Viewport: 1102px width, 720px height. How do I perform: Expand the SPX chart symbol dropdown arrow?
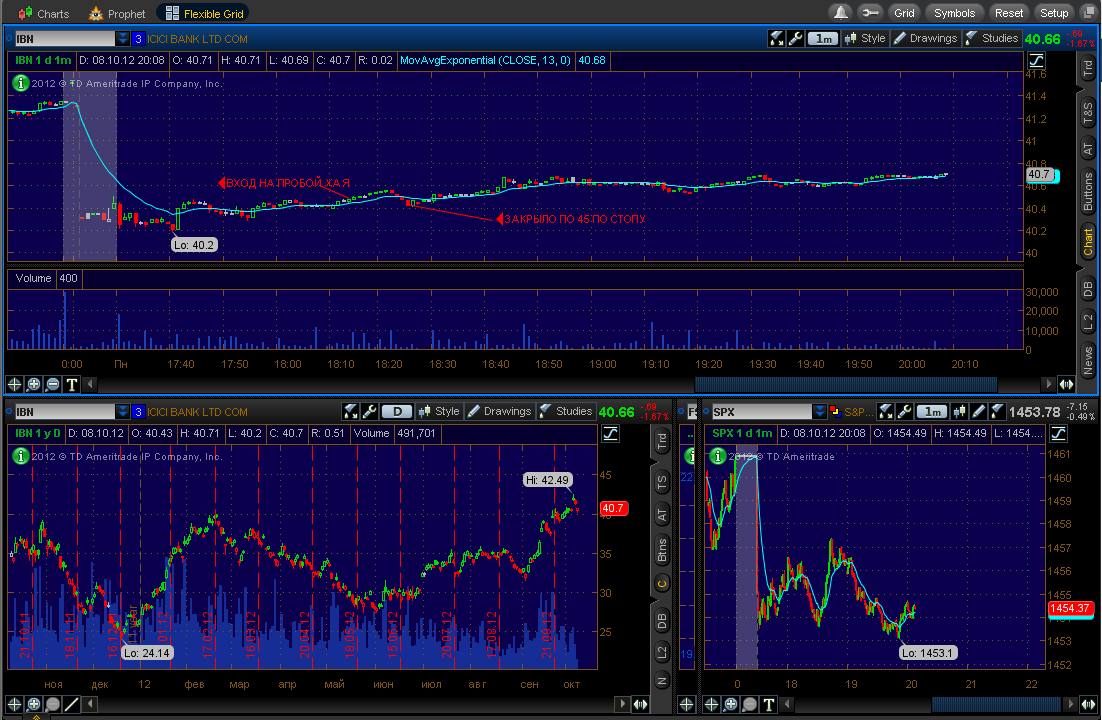(819, 412)
